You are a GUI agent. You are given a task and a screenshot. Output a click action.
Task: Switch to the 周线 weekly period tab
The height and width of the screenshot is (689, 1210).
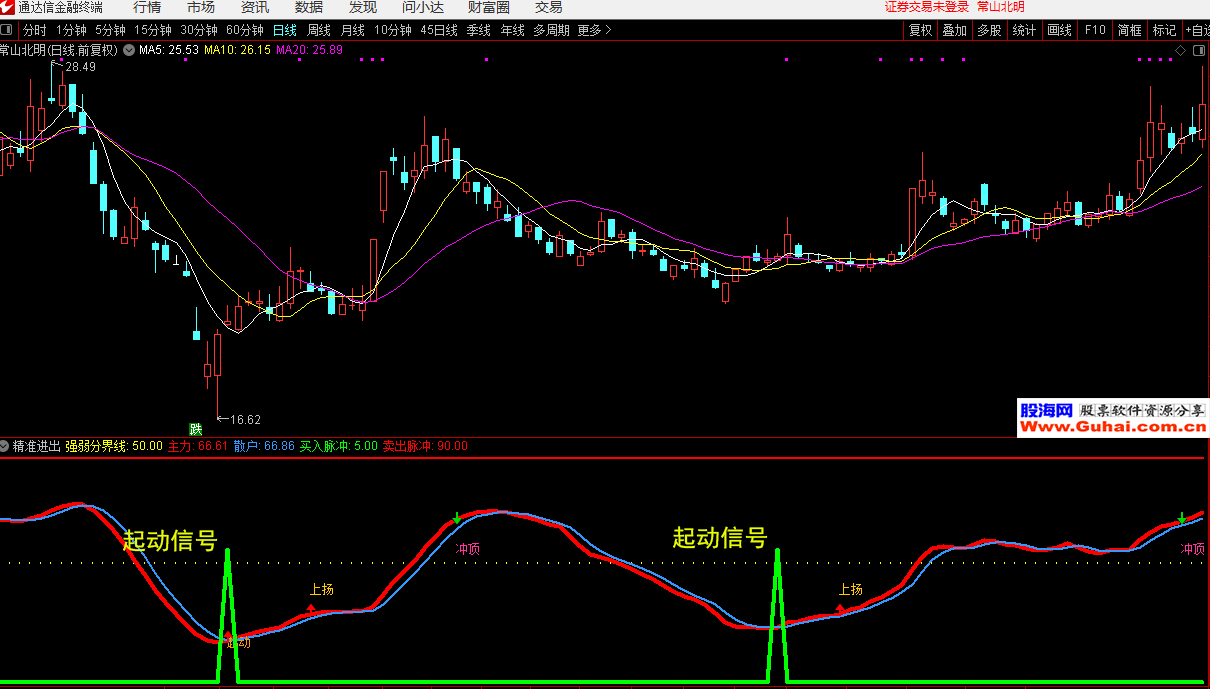(x=318, y=30)
